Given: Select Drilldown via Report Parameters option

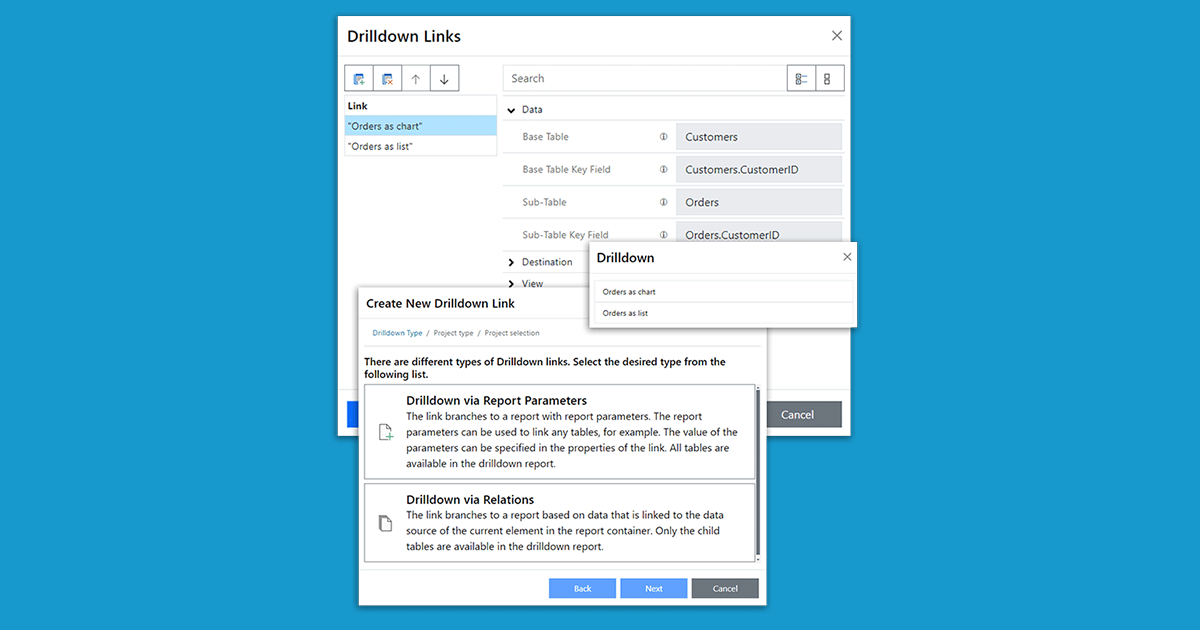Looking at the screenshot, I should [x=560, y=432].
